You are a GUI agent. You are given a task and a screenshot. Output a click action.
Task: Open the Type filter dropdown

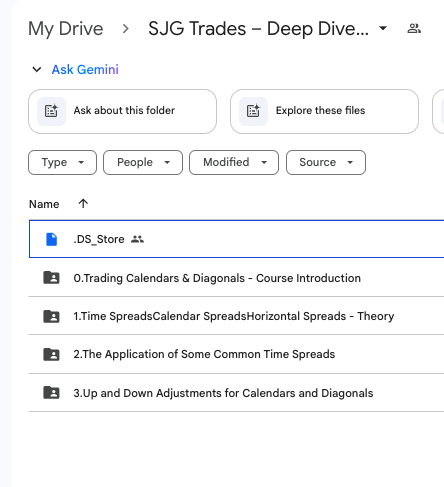pyautogui.click(x=62, y=162)
